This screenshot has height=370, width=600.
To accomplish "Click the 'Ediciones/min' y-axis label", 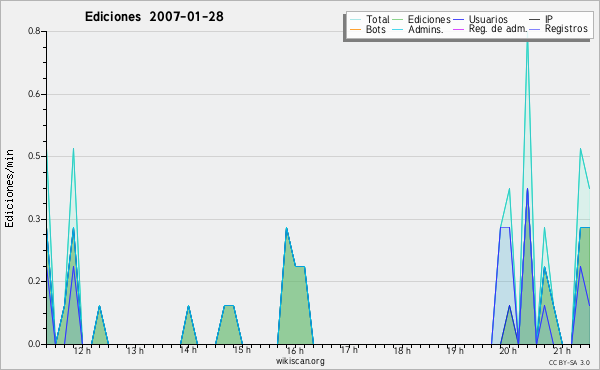I will pyautogui.click(x=9, y=188).
